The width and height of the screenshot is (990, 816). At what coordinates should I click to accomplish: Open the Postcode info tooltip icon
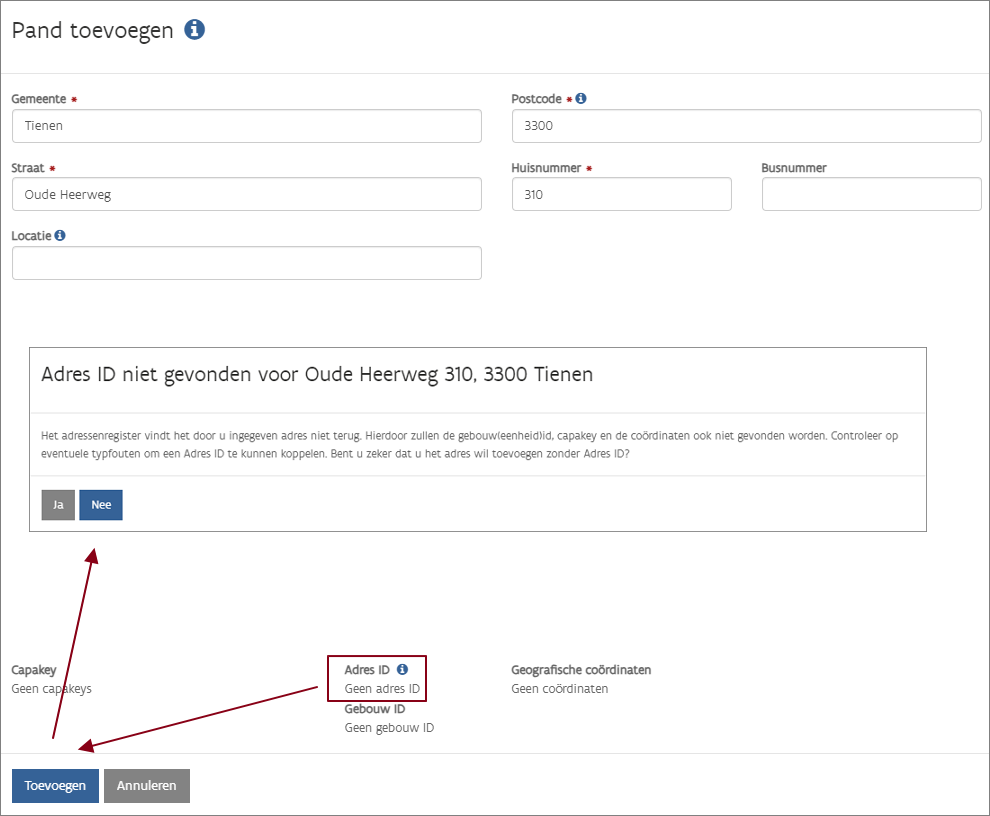coord(581,99)
